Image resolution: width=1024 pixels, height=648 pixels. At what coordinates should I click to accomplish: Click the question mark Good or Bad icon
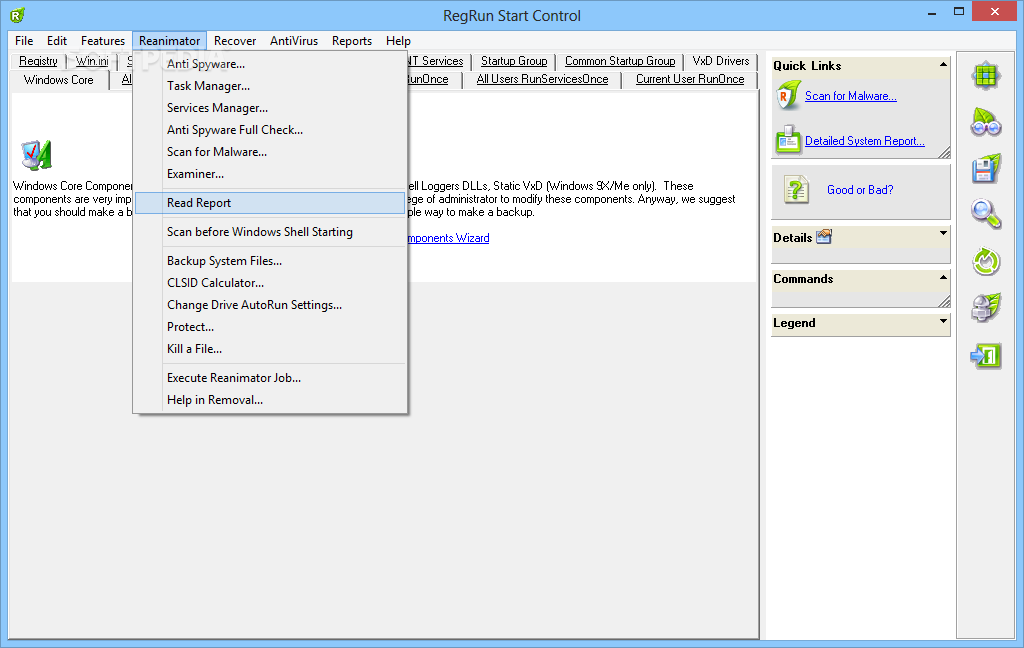tap(796, 189)
